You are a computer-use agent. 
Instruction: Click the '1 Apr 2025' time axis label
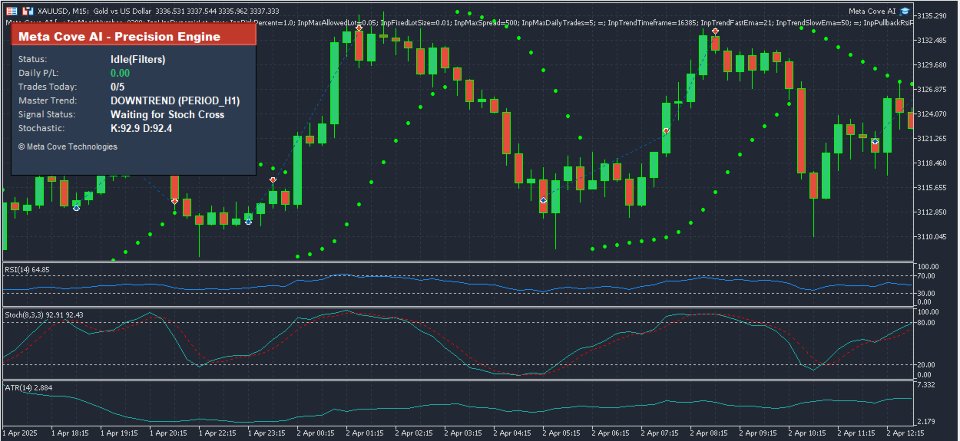(20, 432)
